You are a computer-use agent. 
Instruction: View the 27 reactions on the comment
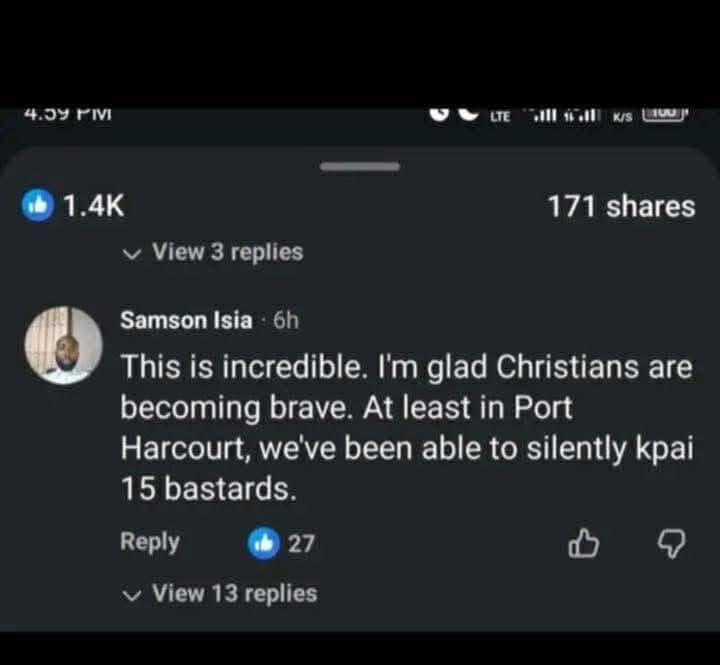pyautogui.click(x=301, y=543)
